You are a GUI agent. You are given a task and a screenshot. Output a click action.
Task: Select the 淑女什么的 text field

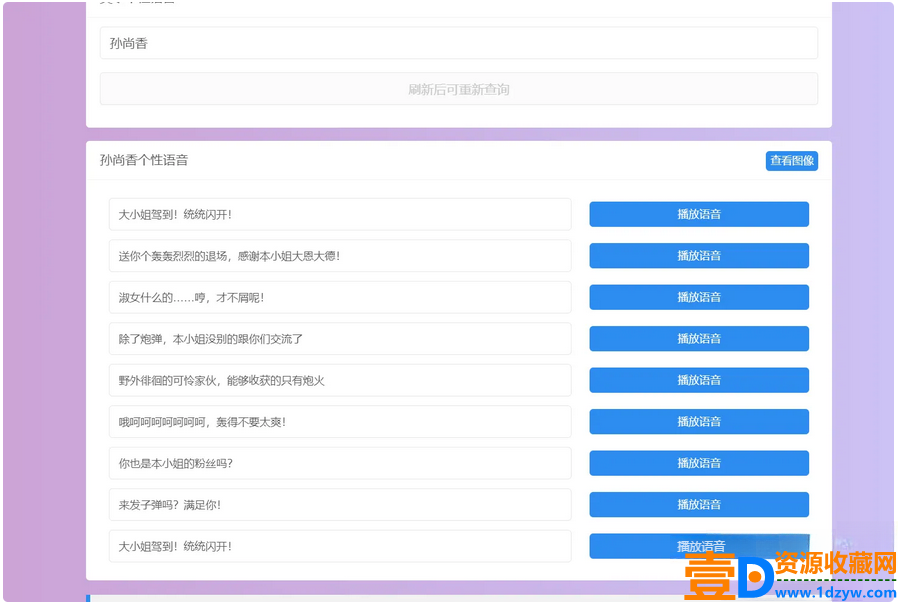pos(340,297)
